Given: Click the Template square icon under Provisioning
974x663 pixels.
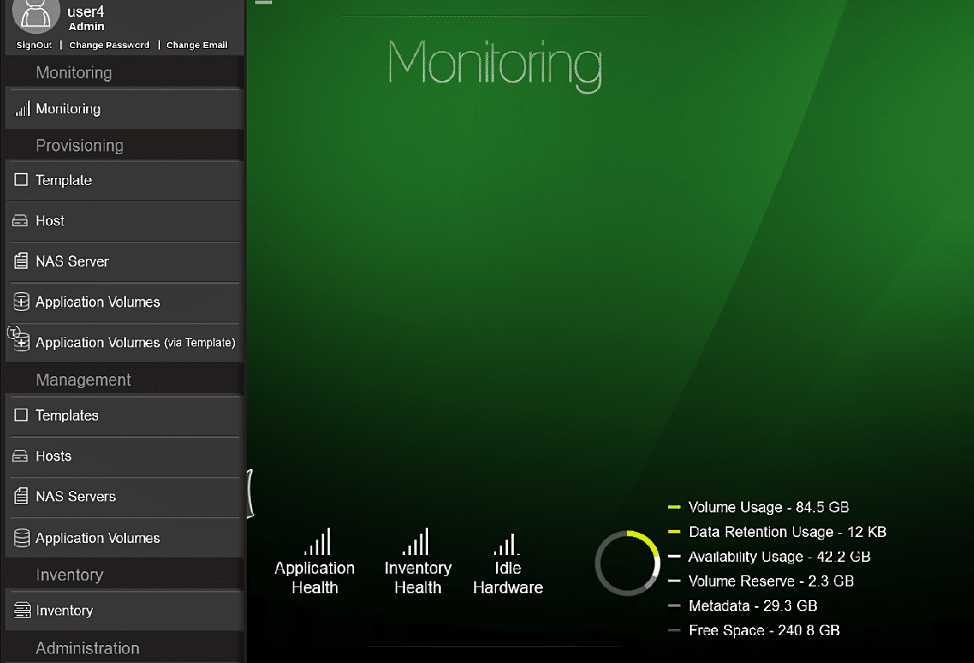Looking at the screenshot, I should [21, 180].
